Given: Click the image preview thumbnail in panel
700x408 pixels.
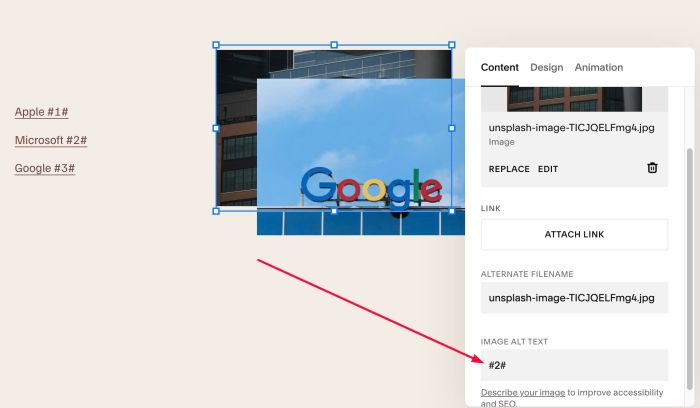Looking at the screenshot, I should pyautogui.click(x=574, y=99).
